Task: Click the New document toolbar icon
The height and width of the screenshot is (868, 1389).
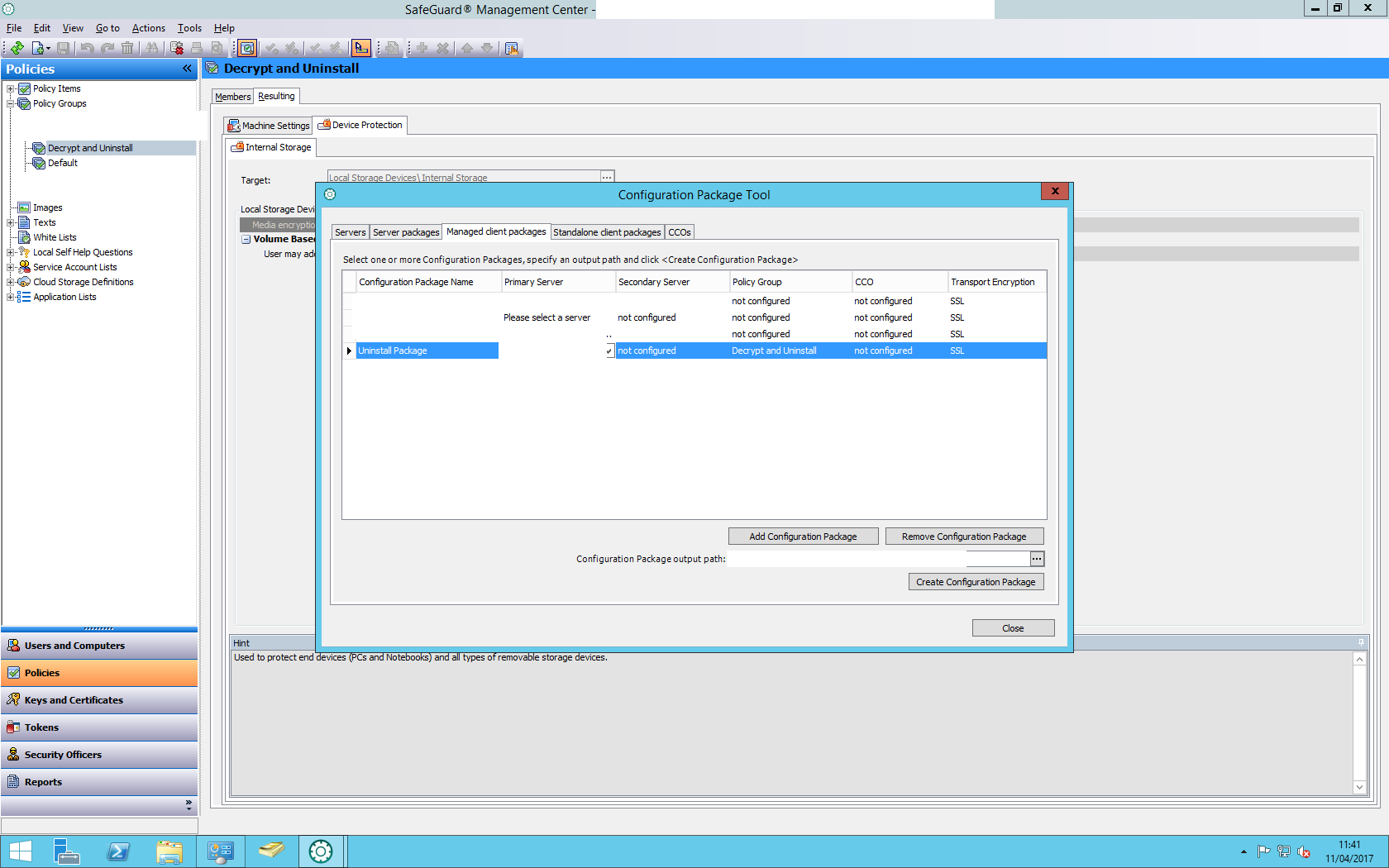Action: 37,48
